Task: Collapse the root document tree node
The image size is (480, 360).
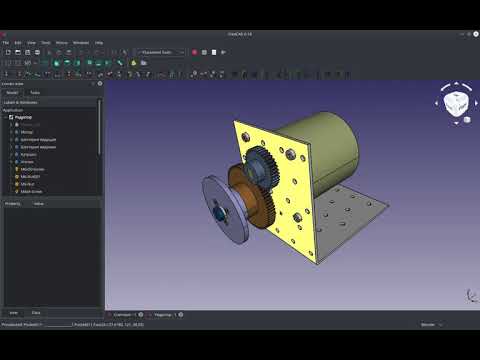Action: [x=5, y=117]
